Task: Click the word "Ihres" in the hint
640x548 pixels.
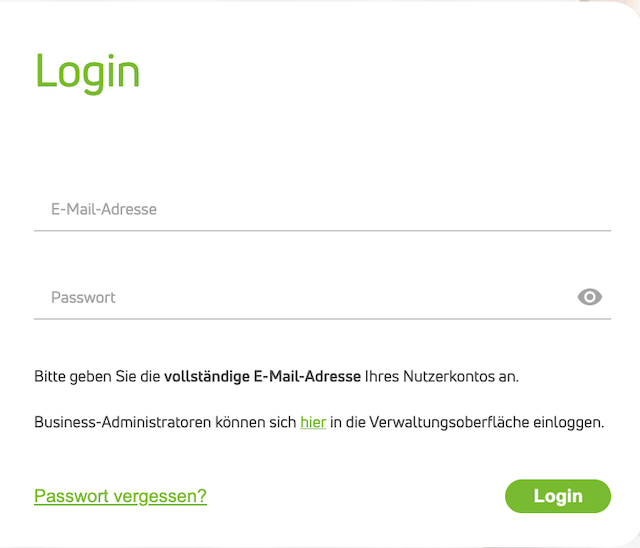Action: coord(382,377)
